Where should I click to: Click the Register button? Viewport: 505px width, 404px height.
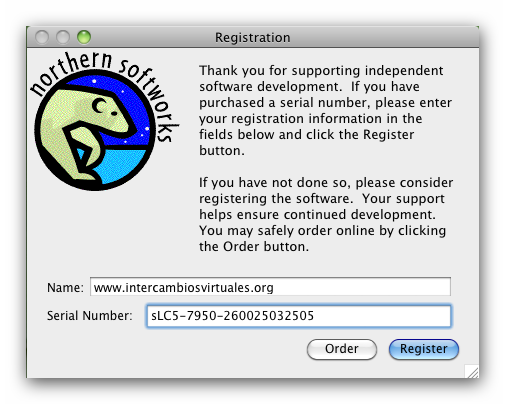point(423,349)
